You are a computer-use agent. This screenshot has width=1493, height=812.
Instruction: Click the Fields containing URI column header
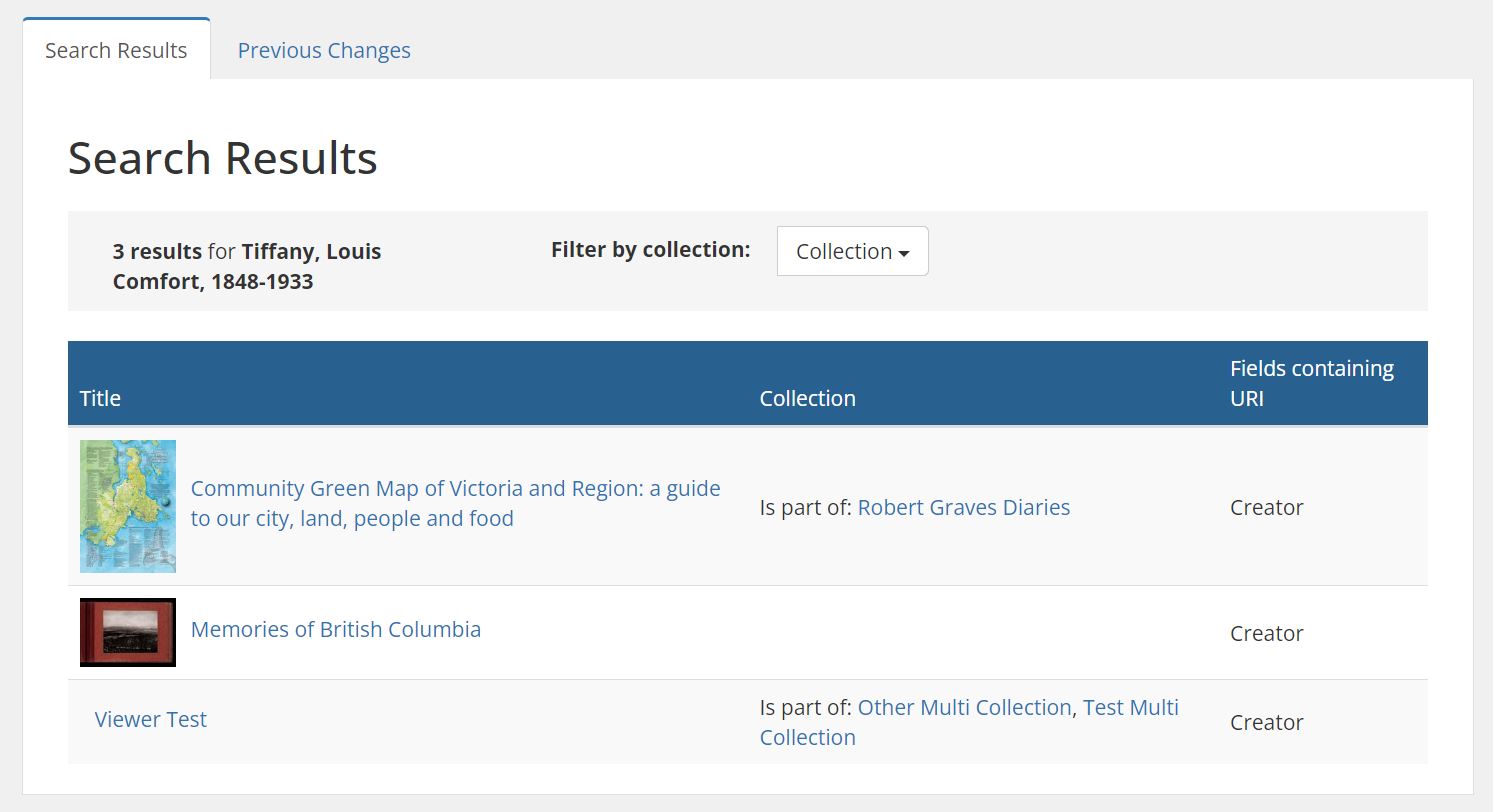(1312, 383)
